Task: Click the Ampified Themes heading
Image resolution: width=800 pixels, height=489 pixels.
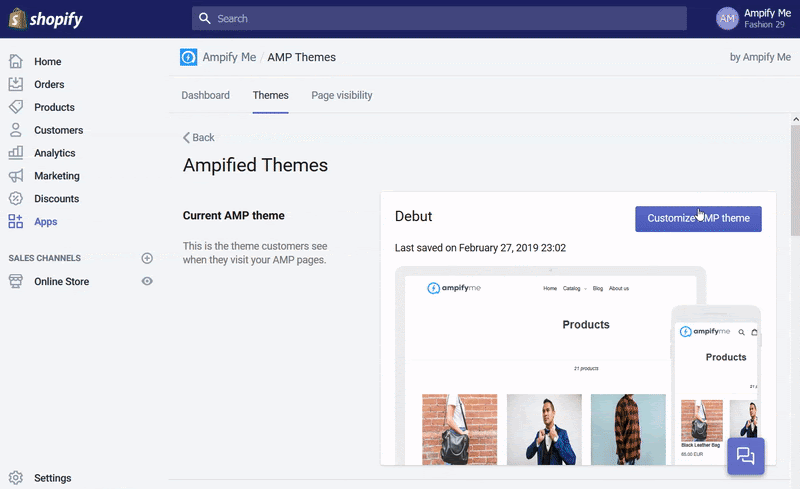Action: tap(255, 165)
